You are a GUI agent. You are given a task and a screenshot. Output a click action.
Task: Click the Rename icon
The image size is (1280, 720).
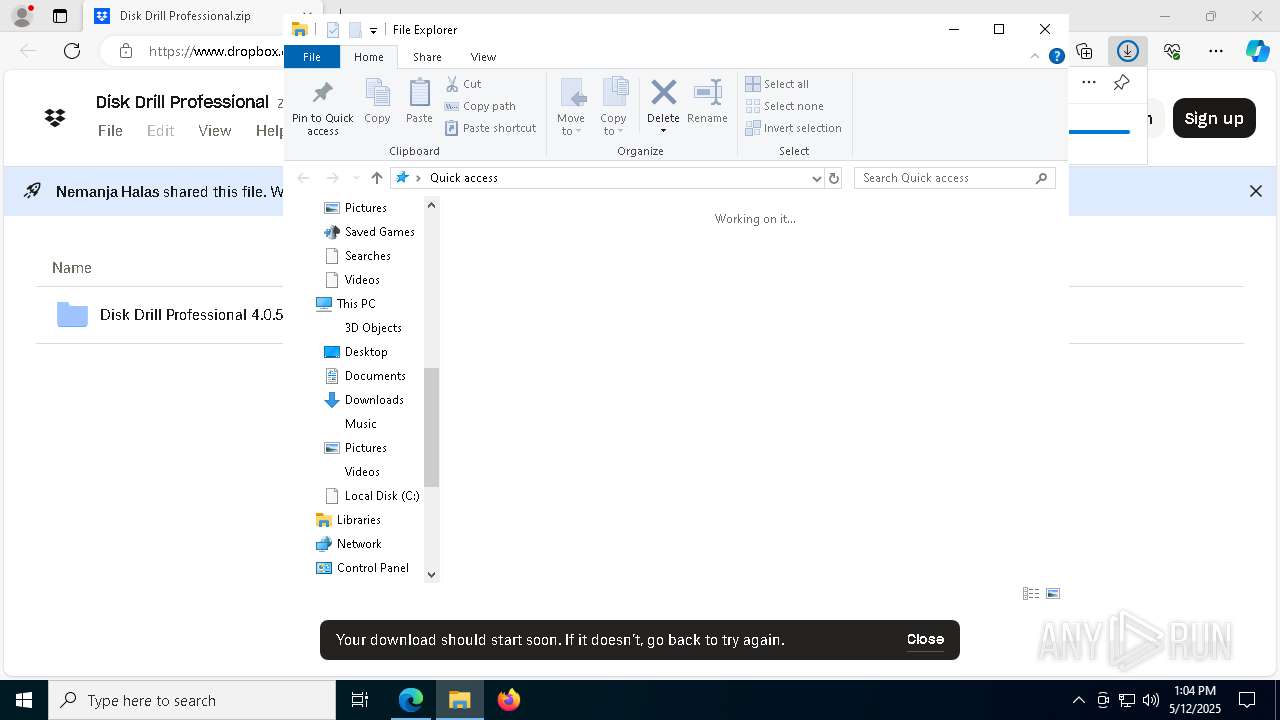[707, 93]
